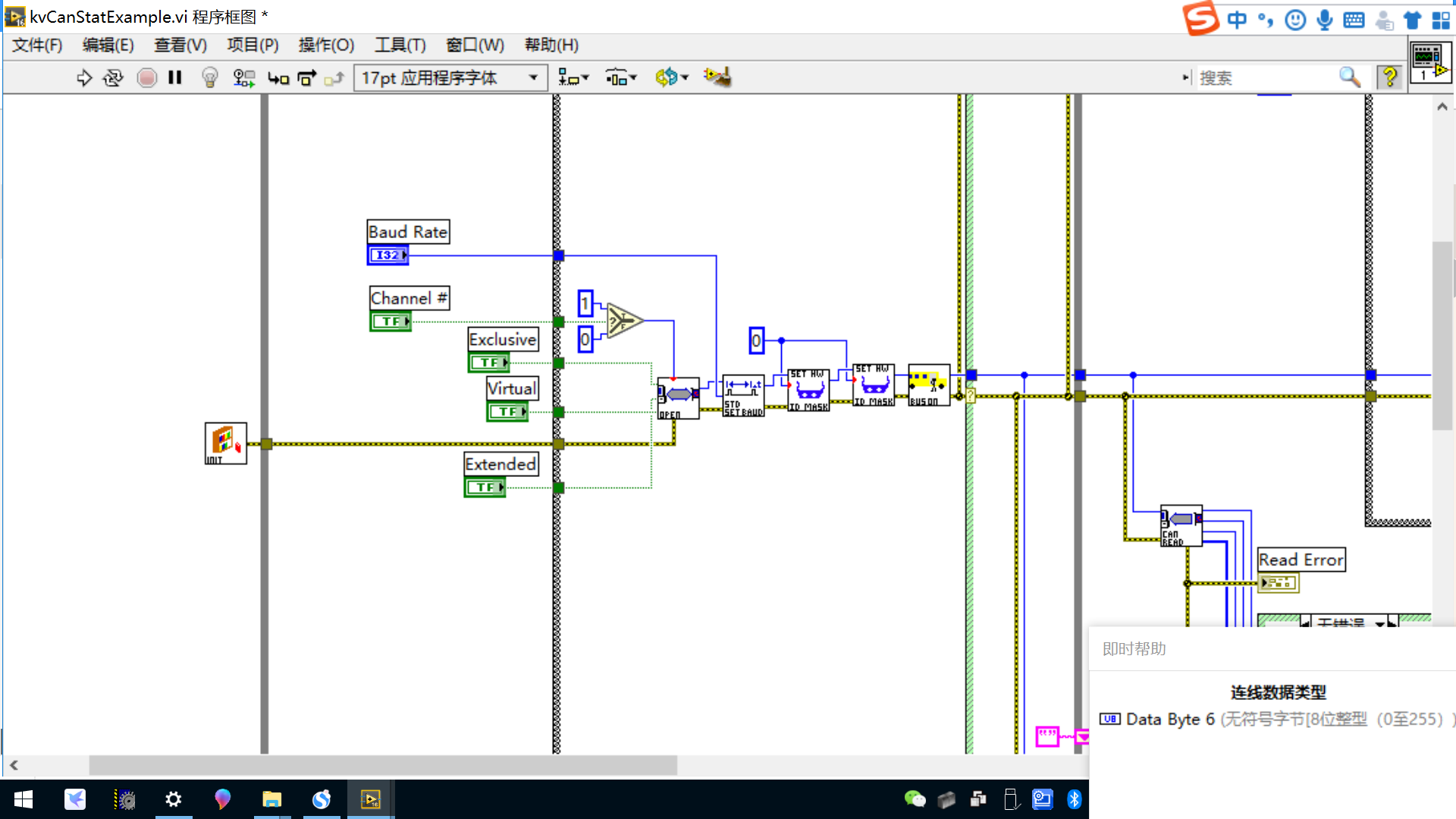Screen dimensions: 1456x819
Task: Click the Step Over button
Action: tap(306, 77)
